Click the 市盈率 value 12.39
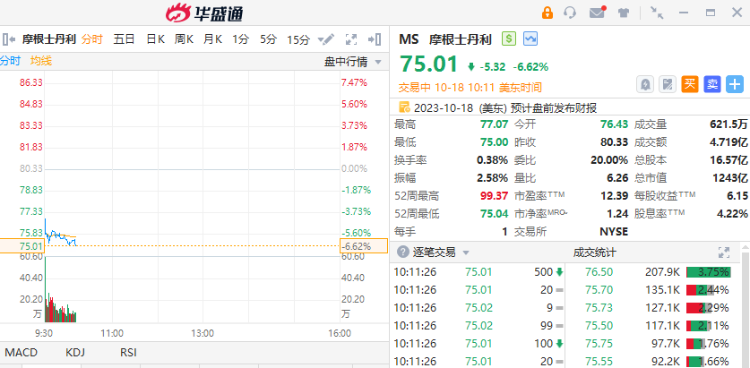 pyautogui.click(x=614, y=196)
